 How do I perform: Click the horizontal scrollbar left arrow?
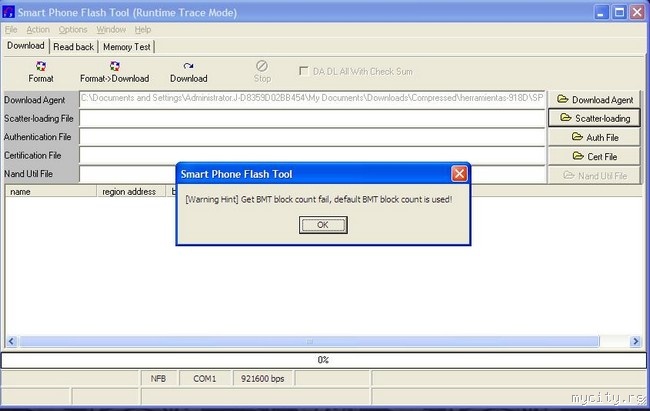click(11, 341)
